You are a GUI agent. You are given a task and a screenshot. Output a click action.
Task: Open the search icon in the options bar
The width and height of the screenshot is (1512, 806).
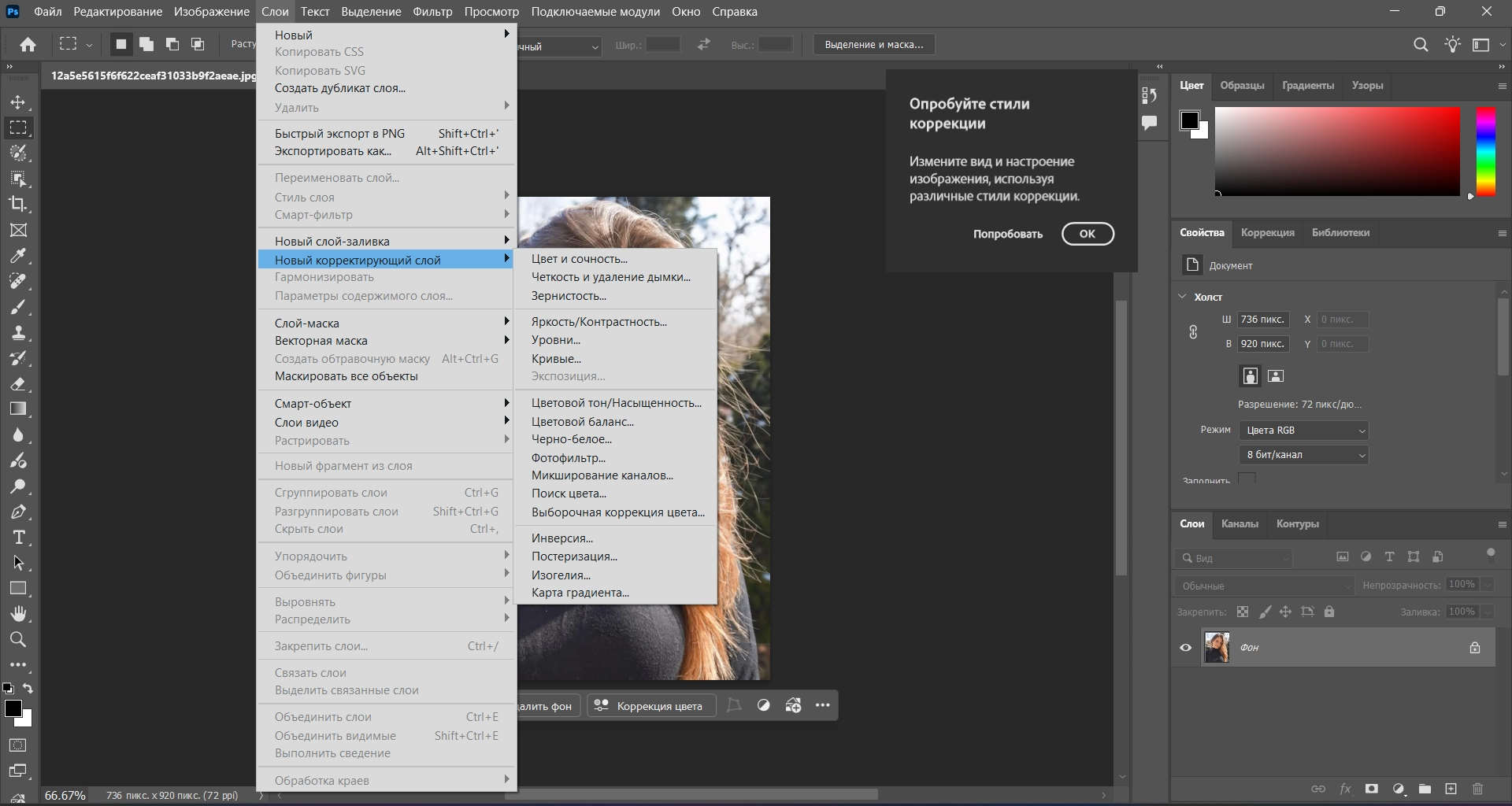[x=1421, y=45]
